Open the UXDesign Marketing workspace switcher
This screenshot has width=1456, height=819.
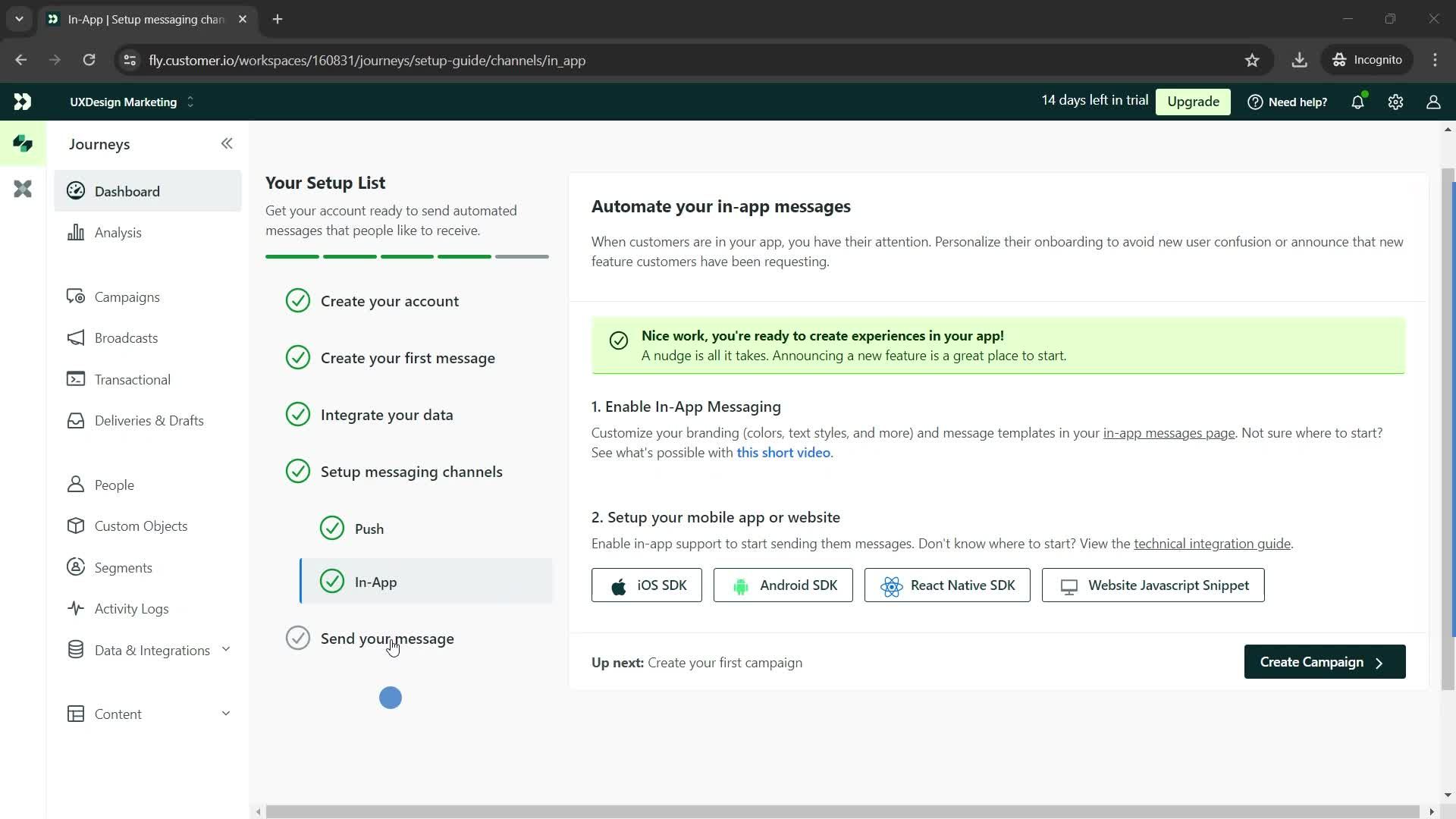coord(132,102)
